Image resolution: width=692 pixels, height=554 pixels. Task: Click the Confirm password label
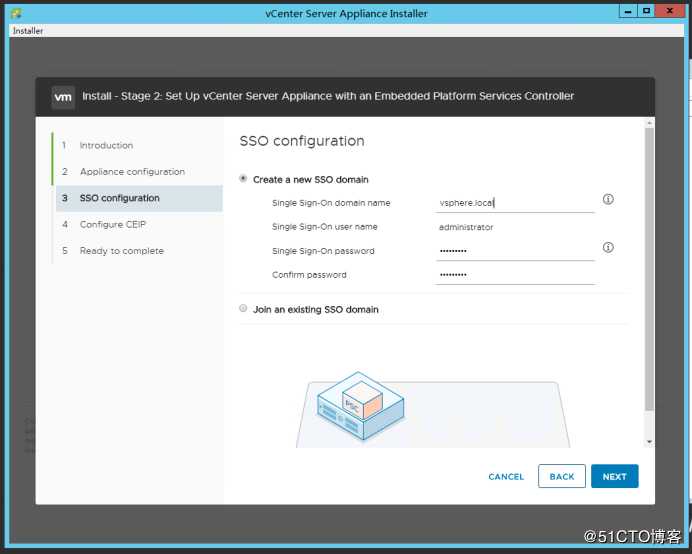pyautogui.click(x=309, y=275)
